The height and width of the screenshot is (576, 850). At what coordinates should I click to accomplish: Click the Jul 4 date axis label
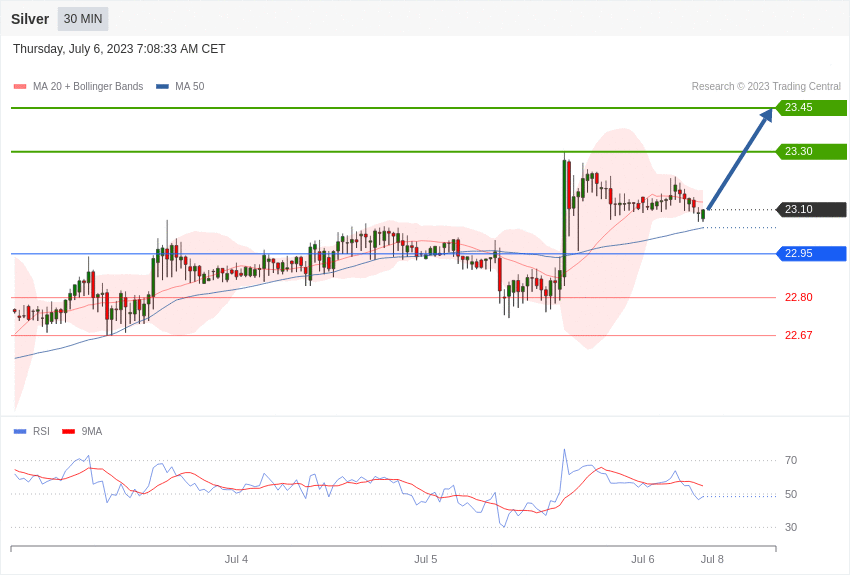tap(236, 559)
